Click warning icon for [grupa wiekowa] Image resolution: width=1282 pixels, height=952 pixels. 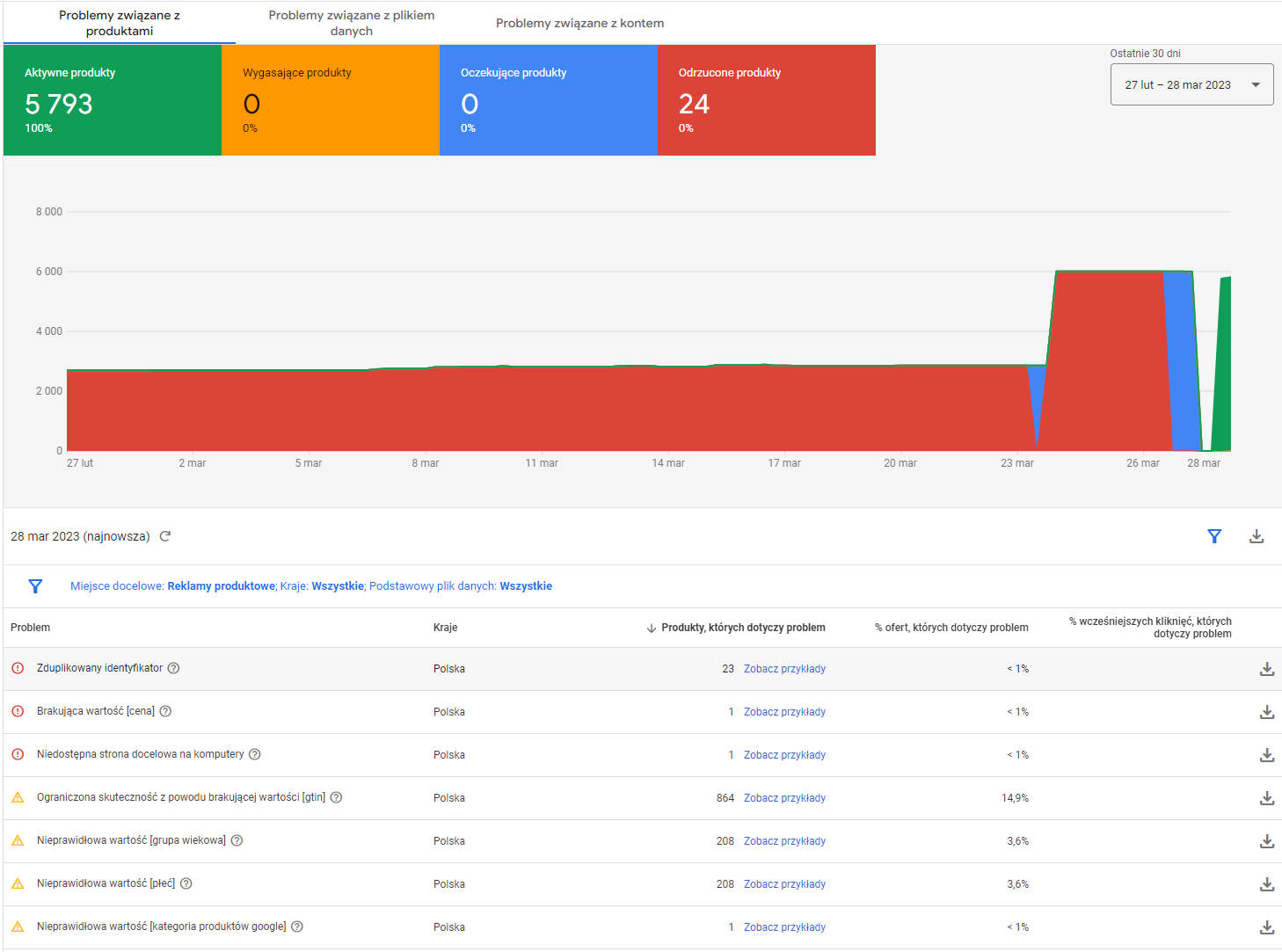coord(18,840)
